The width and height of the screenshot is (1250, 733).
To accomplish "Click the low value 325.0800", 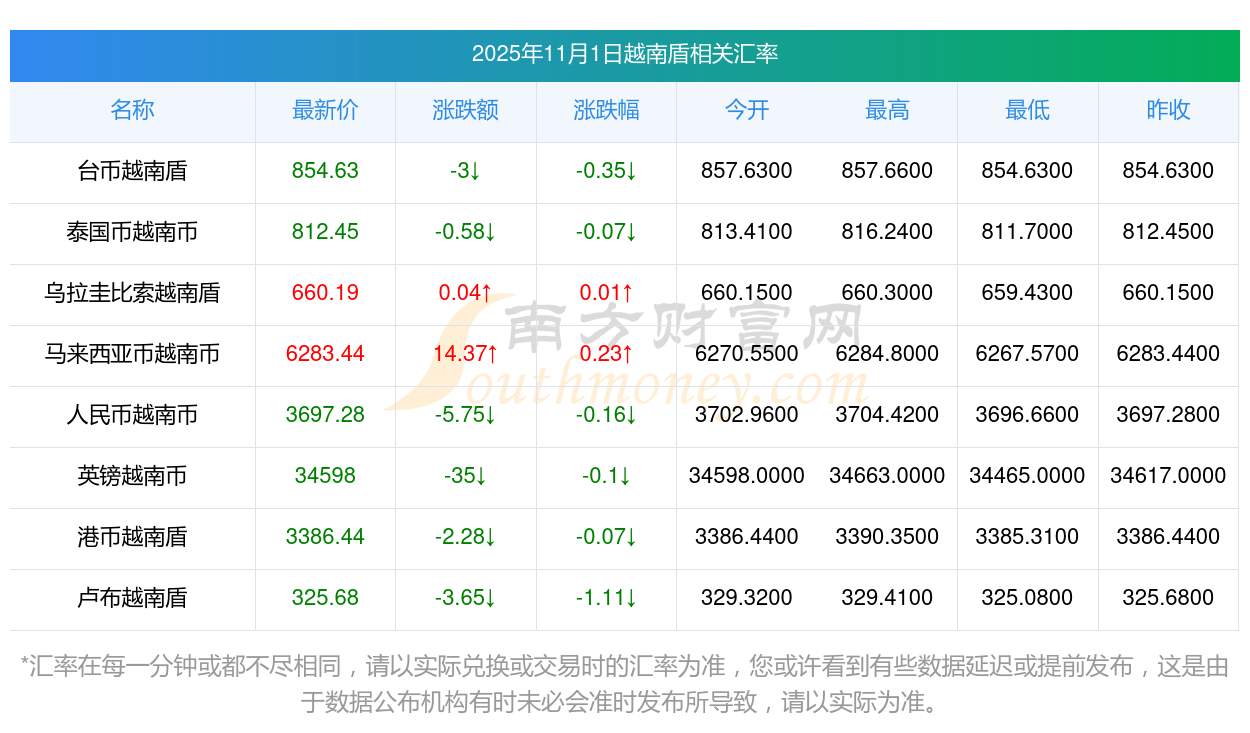I will [x=1027, y=598].
